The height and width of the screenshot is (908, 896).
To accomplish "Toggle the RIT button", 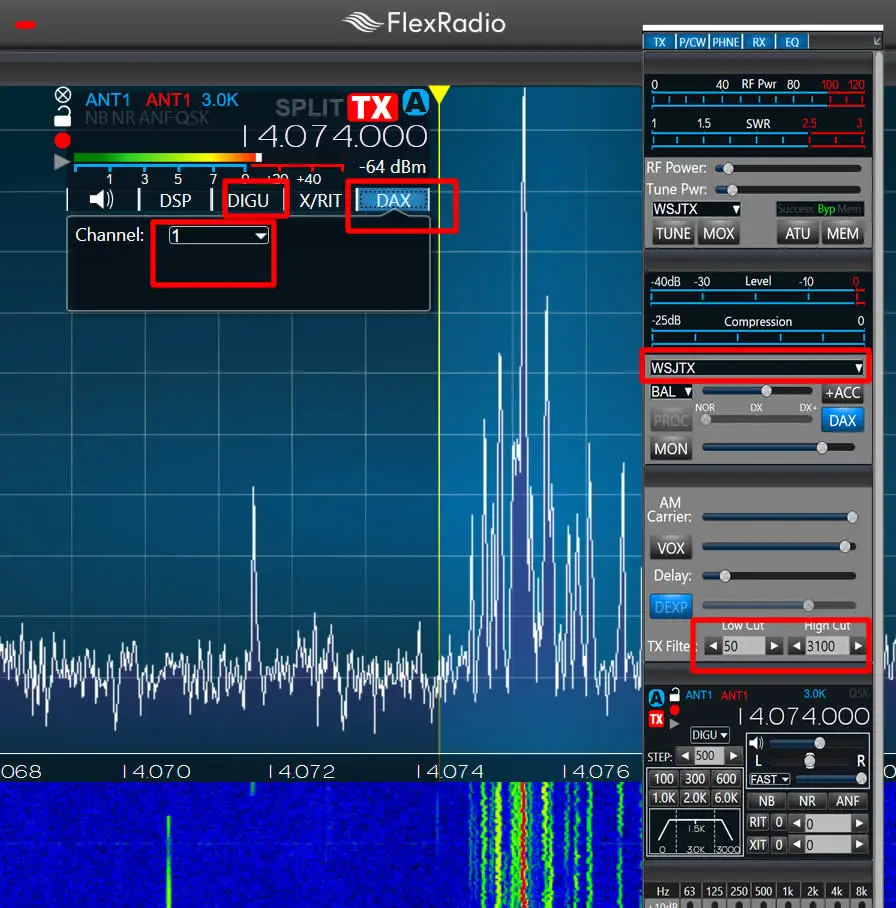I will click(x=758, y=822).
